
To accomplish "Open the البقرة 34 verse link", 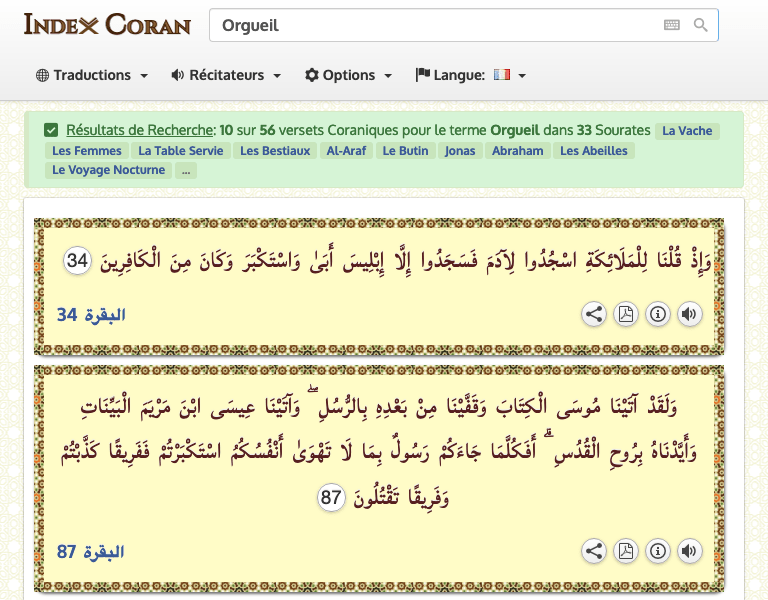I will tap(92, 314).
